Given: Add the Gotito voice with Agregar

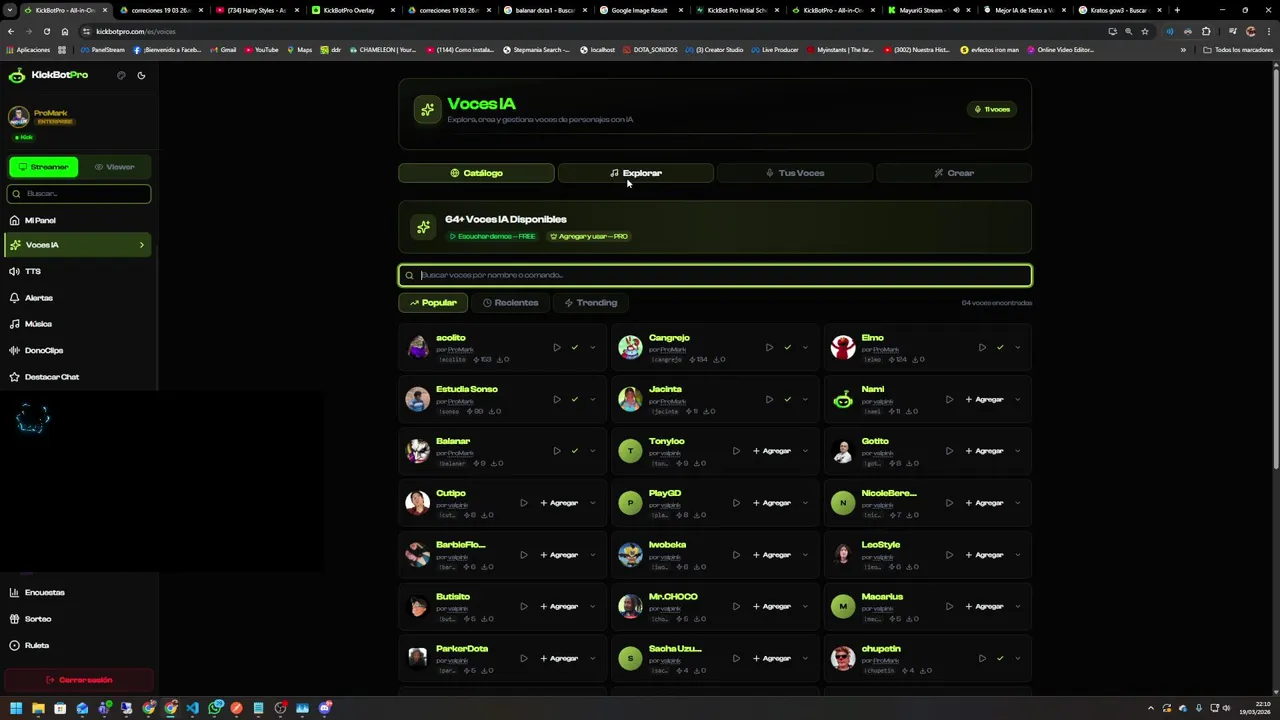Looking at the screenshot, I should [x=984, y=451].
